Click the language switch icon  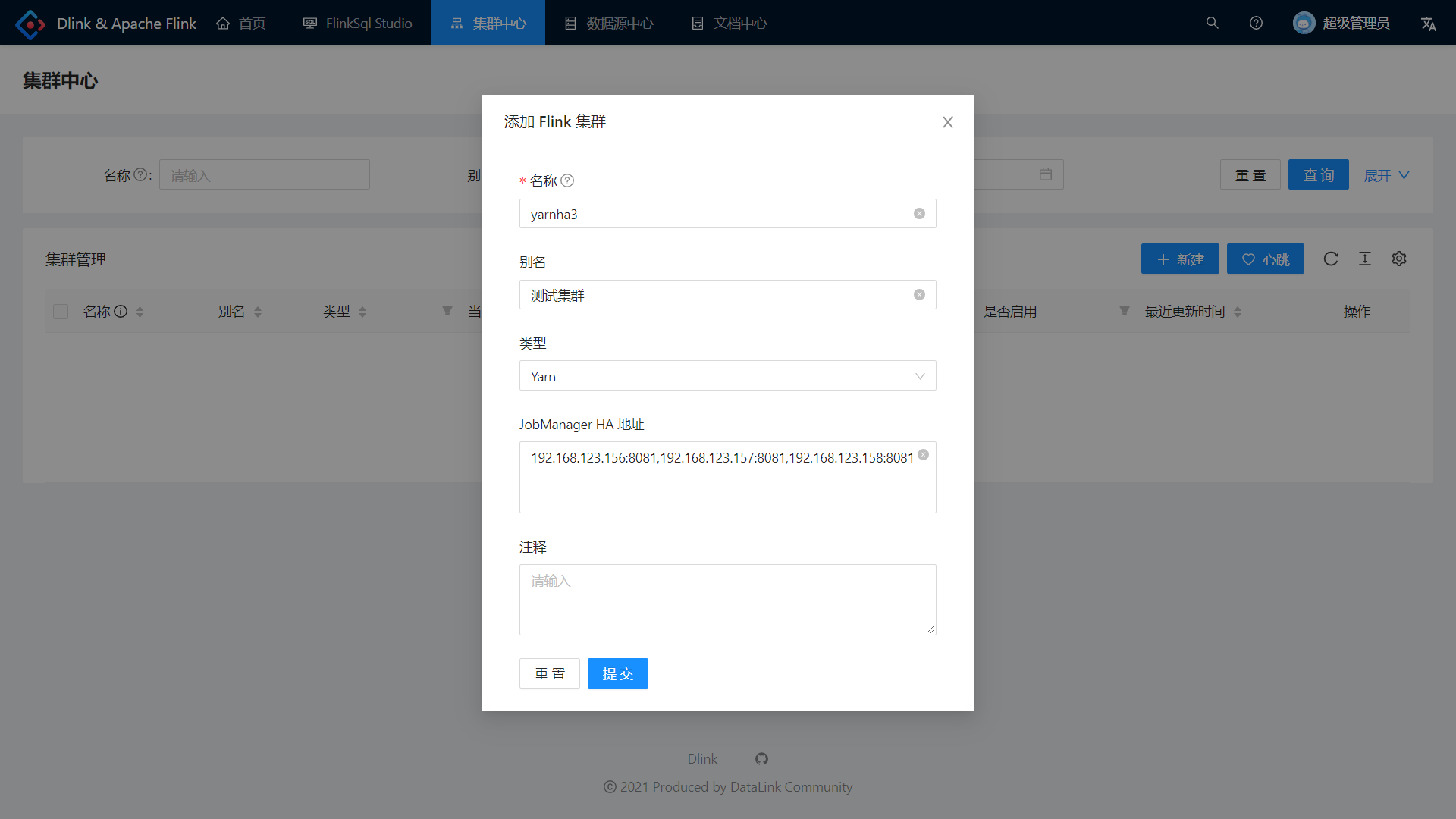(x=1428, y=24)
